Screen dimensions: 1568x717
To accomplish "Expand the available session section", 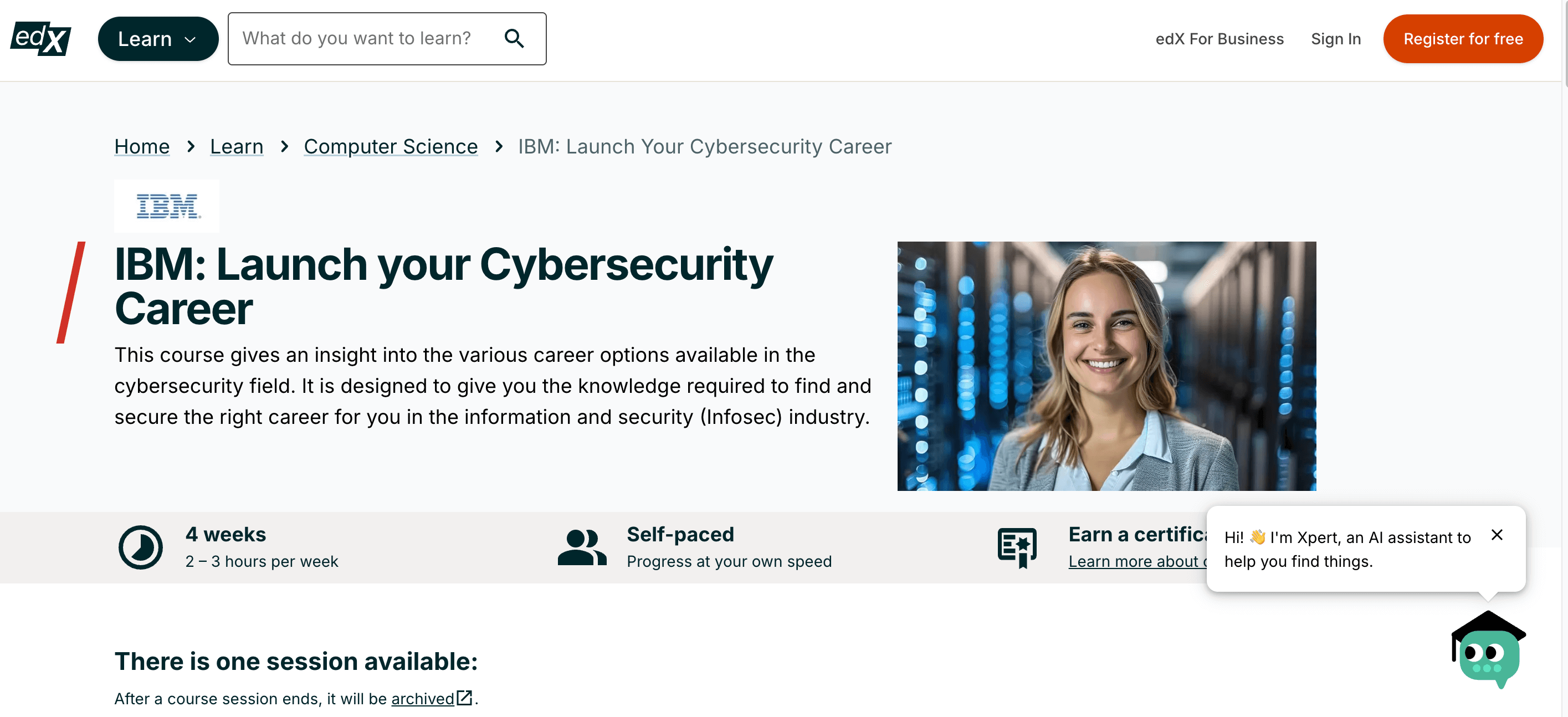I will [x=296, y=661].
